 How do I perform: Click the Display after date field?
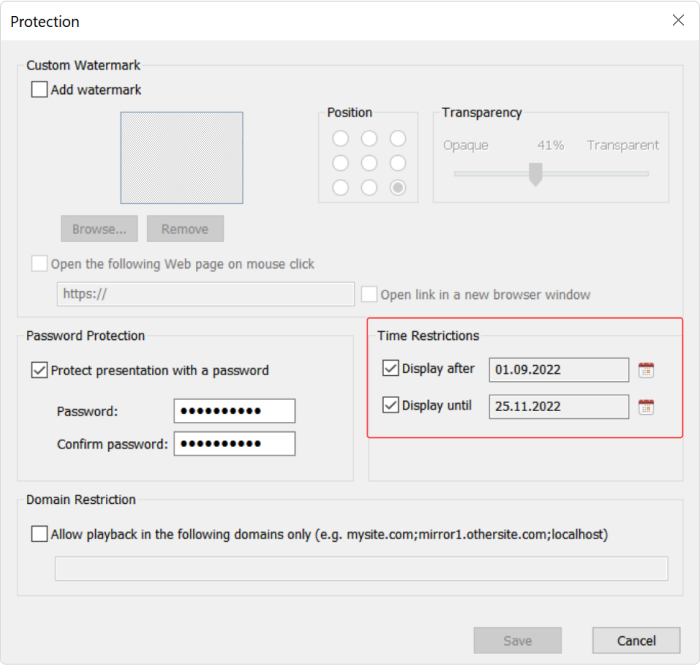click(x=559, y=370)
